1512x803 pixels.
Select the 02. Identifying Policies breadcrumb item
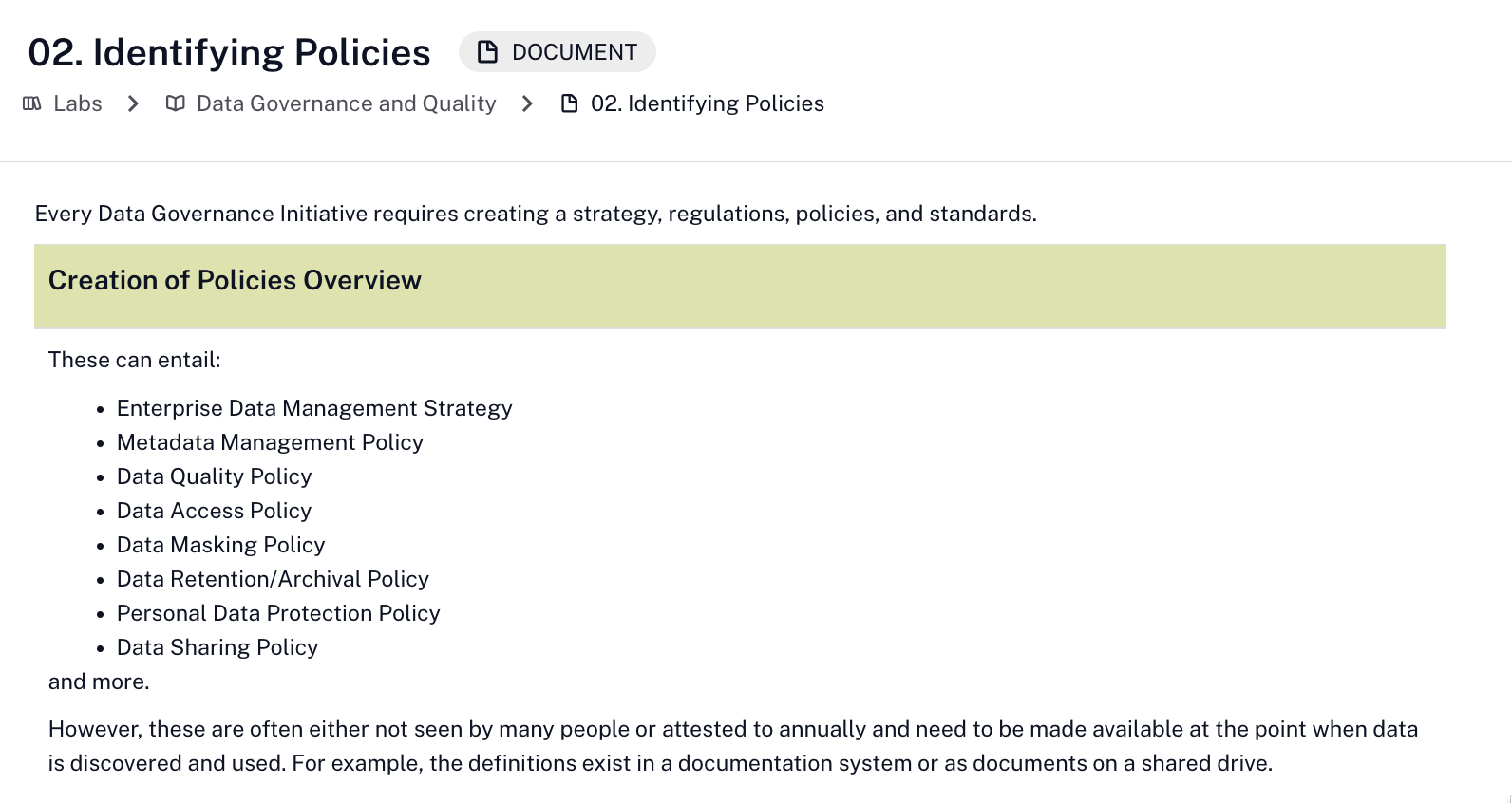coord(707,103)
